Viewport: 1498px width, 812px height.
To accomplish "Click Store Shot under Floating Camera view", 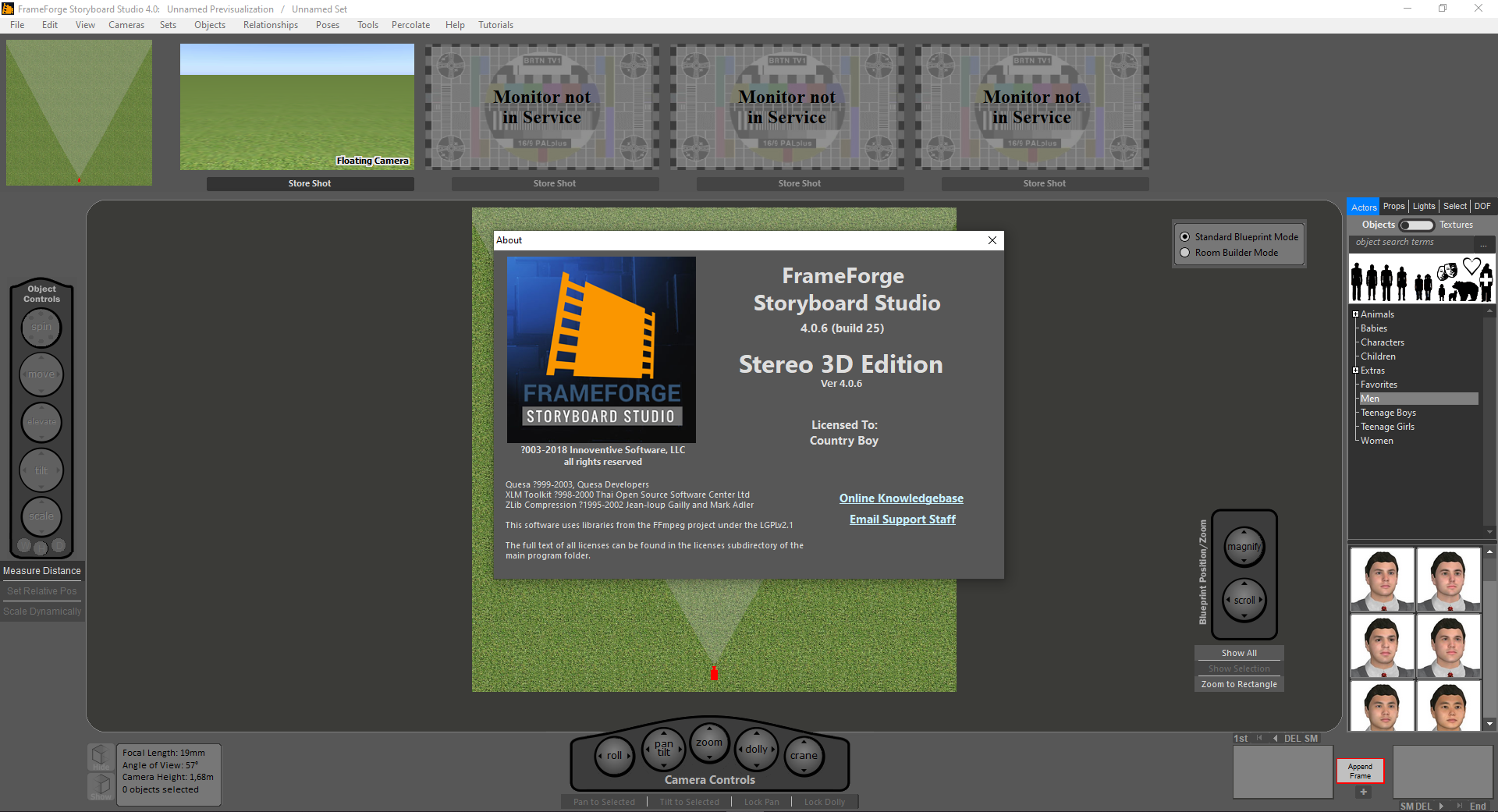I will click(310, 183).
